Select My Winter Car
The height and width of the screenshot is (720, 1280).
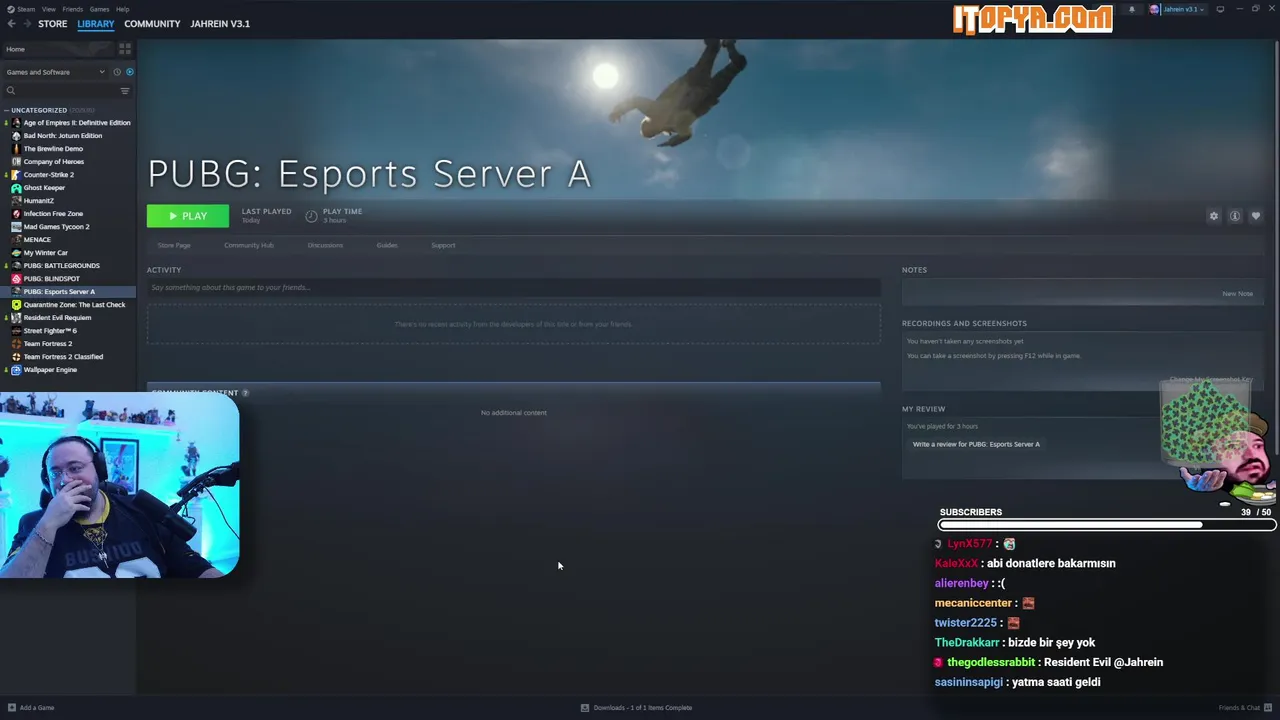tap(46, 253)
